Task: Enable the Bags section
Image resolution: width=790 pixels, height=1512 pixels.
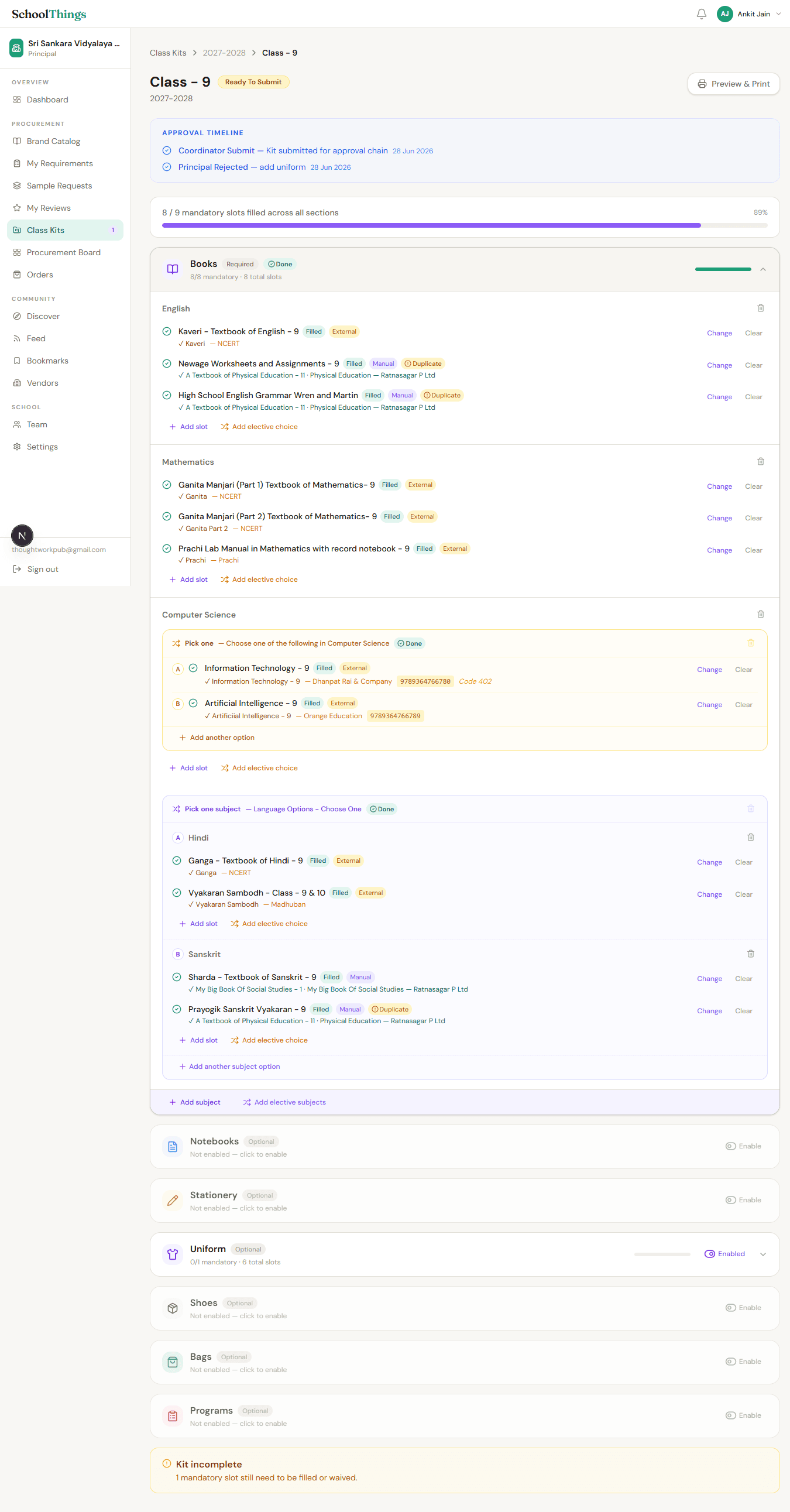Action: (x=744, y=1362)
